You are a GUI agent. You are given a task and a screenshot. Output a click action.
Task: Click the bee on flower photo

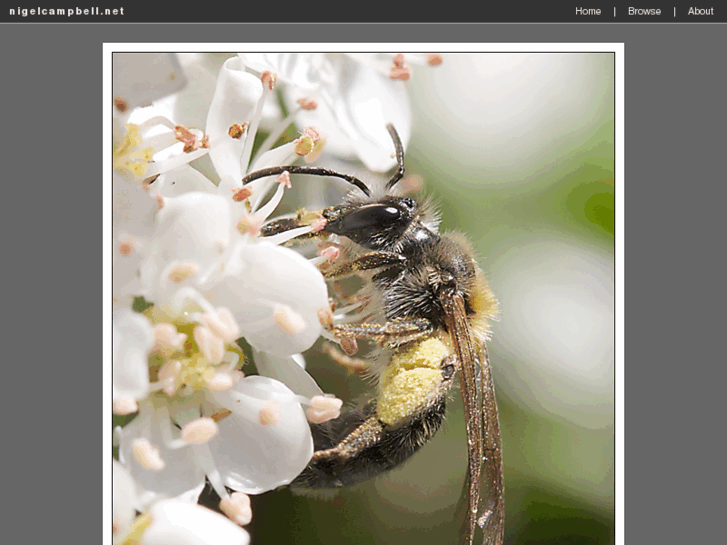click(364, 299)
